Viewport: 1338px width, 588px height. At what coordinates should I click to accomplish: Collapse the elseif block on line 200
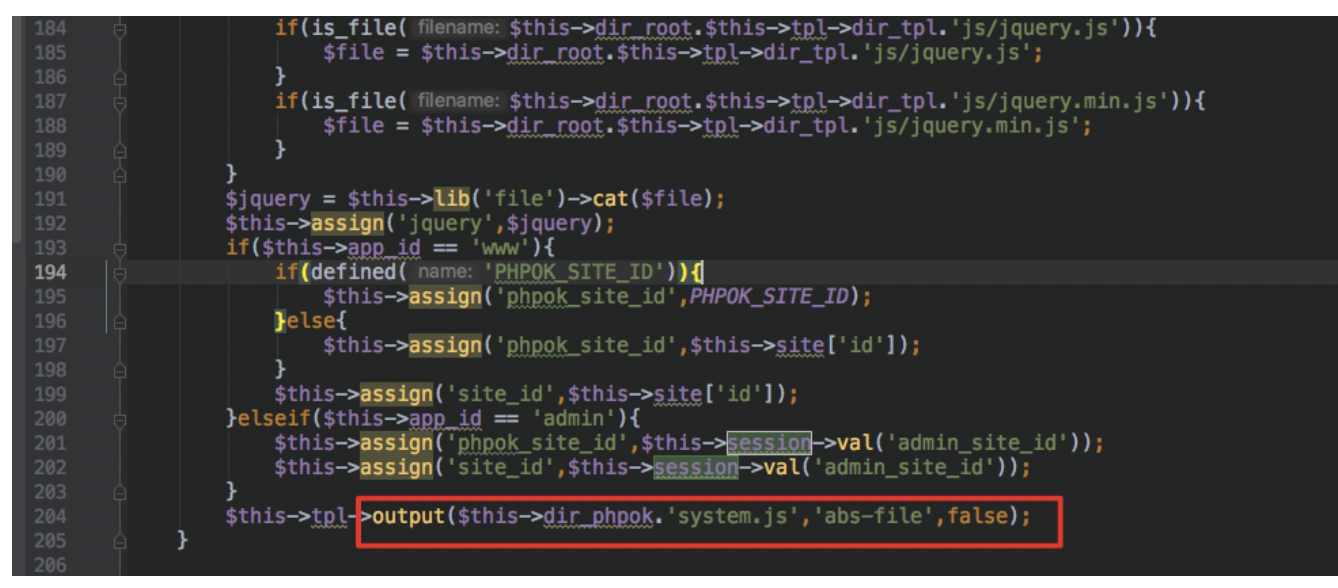click(x=121, y=419)
